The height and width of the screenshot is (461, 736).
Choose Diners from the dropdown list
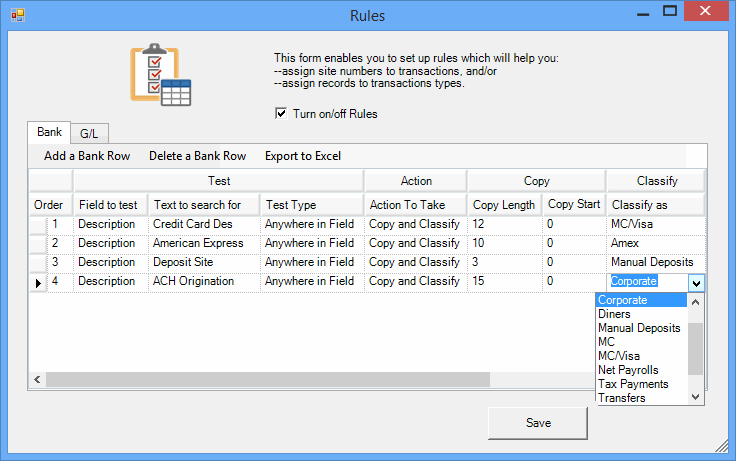[614, 314]
